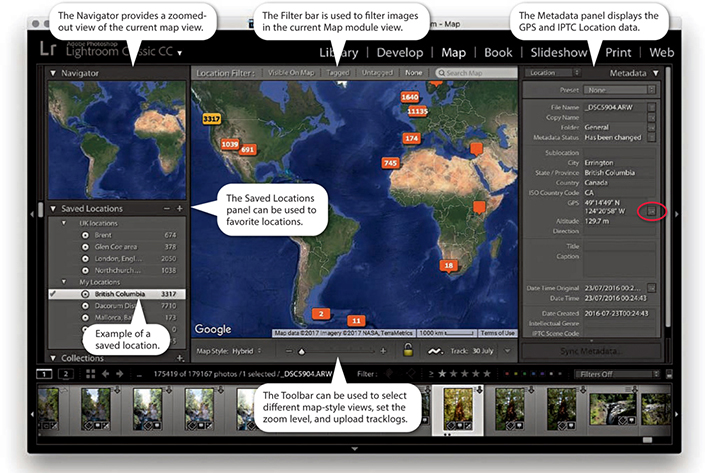Click the action button next to Folder General
The image size is (705, 473).
coord(651,128)
